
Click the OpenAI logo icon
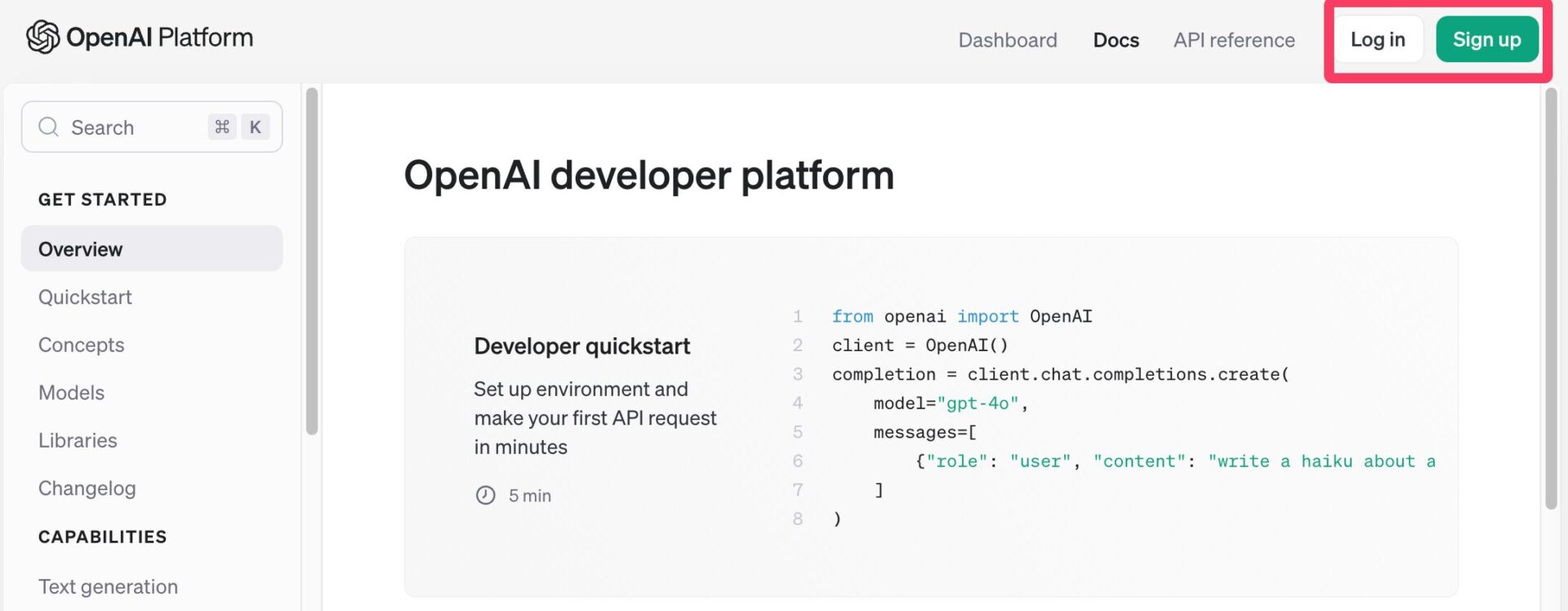[42, 38]
